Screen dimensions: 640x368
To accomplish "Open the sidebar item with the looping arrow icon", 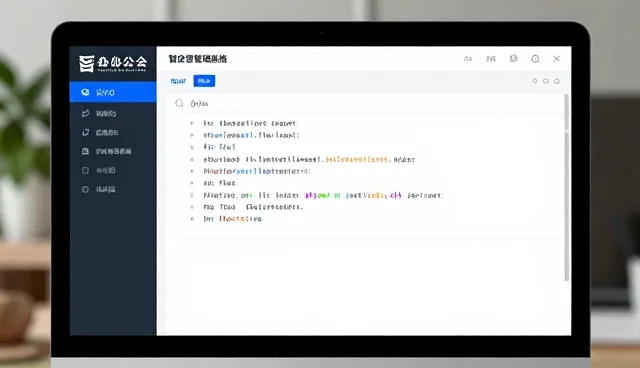I will coord(113,132).
